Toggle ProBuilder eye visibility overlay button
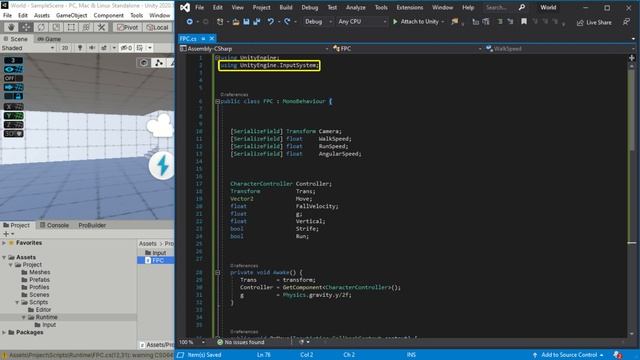This screenshot has height=360, width=640. 13,69
